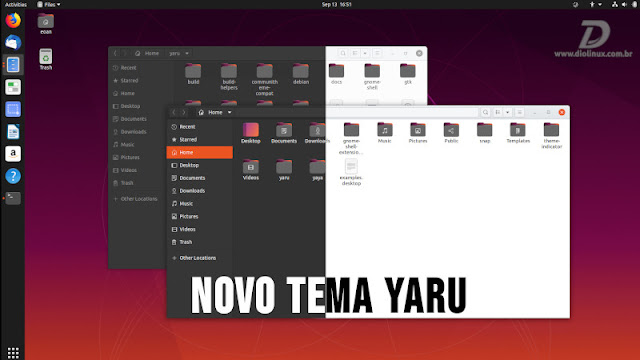The height and width of the screenshot is (360, 640).
Task: Open Activities overview in top bar
Action: [x=16, y=4]
